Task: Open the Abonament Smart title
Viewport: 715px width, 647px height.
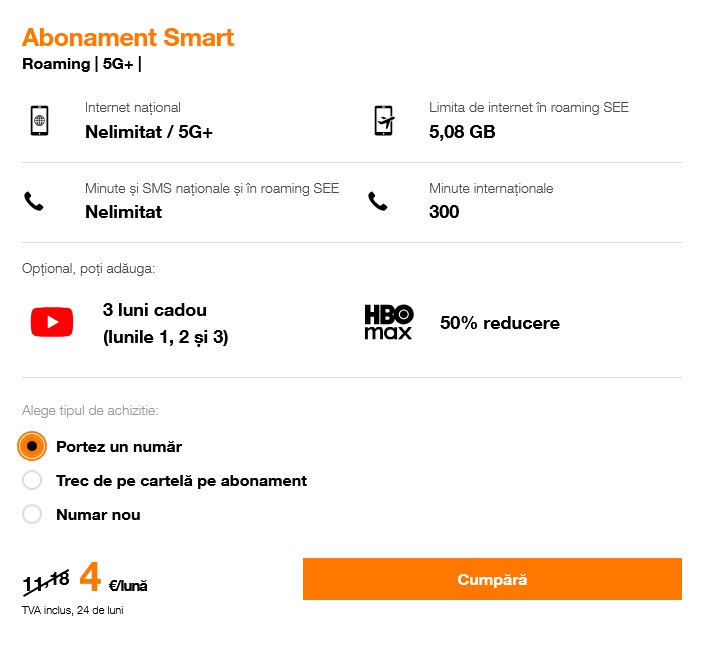Action: point(128,38)
